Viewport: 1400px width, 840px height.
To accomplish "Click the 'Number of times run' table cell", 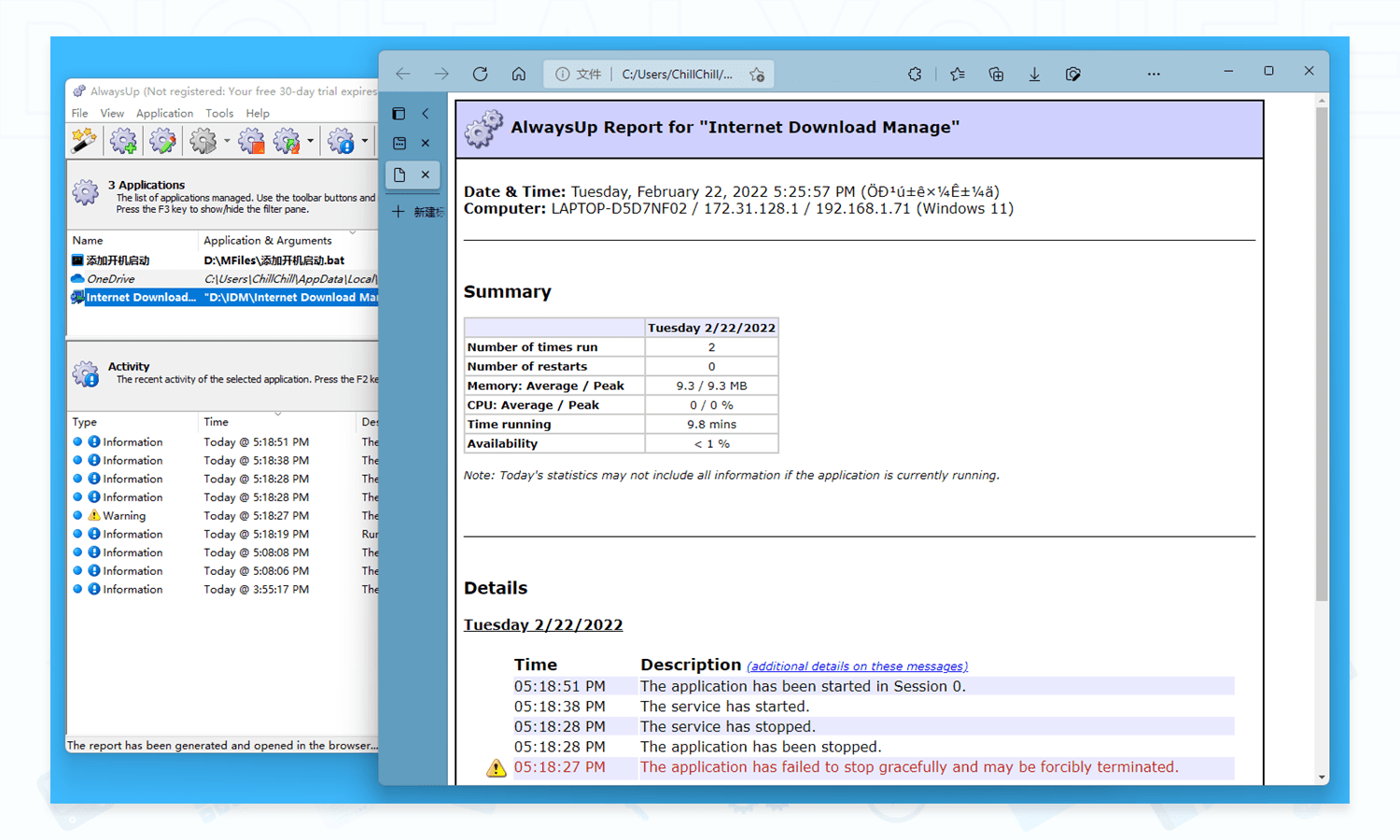I will coord(554,347).
